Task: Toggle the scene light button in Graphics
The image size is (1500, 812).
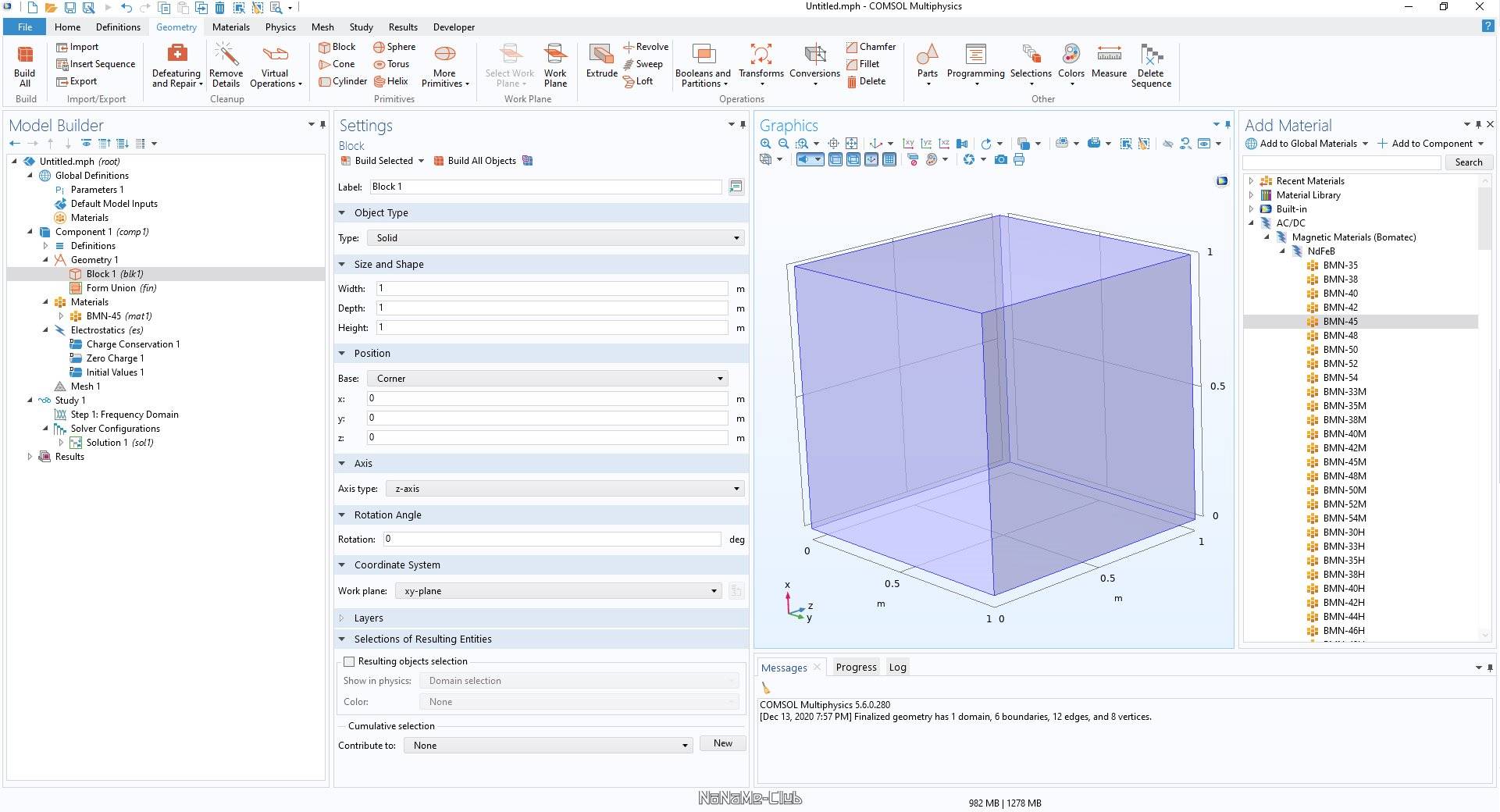Action: coord(805,159)
